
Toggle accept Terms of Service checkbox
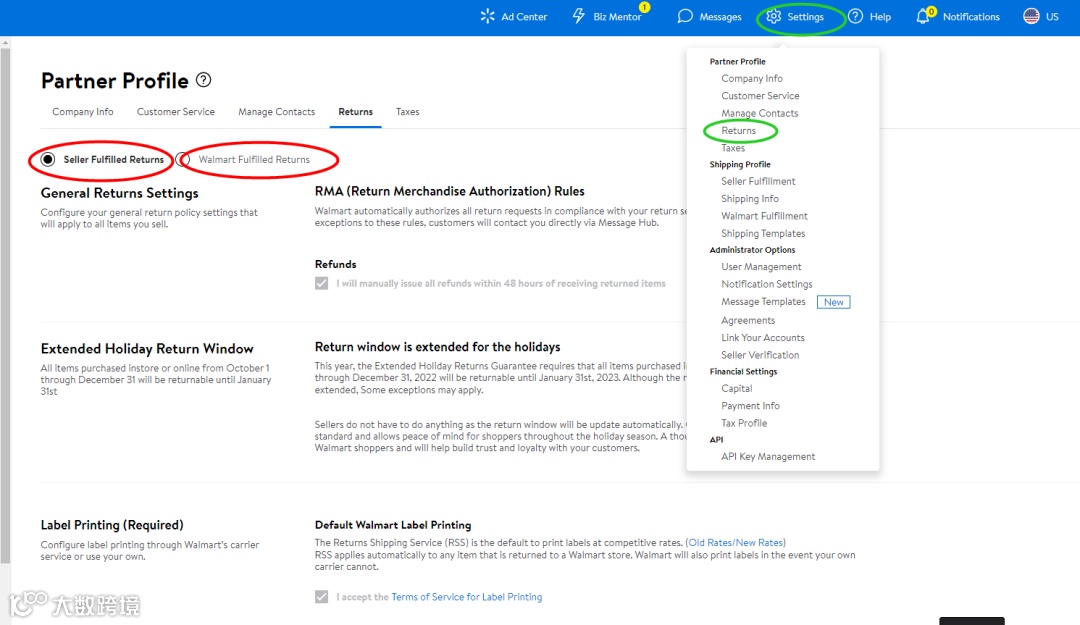click(322, 597)
